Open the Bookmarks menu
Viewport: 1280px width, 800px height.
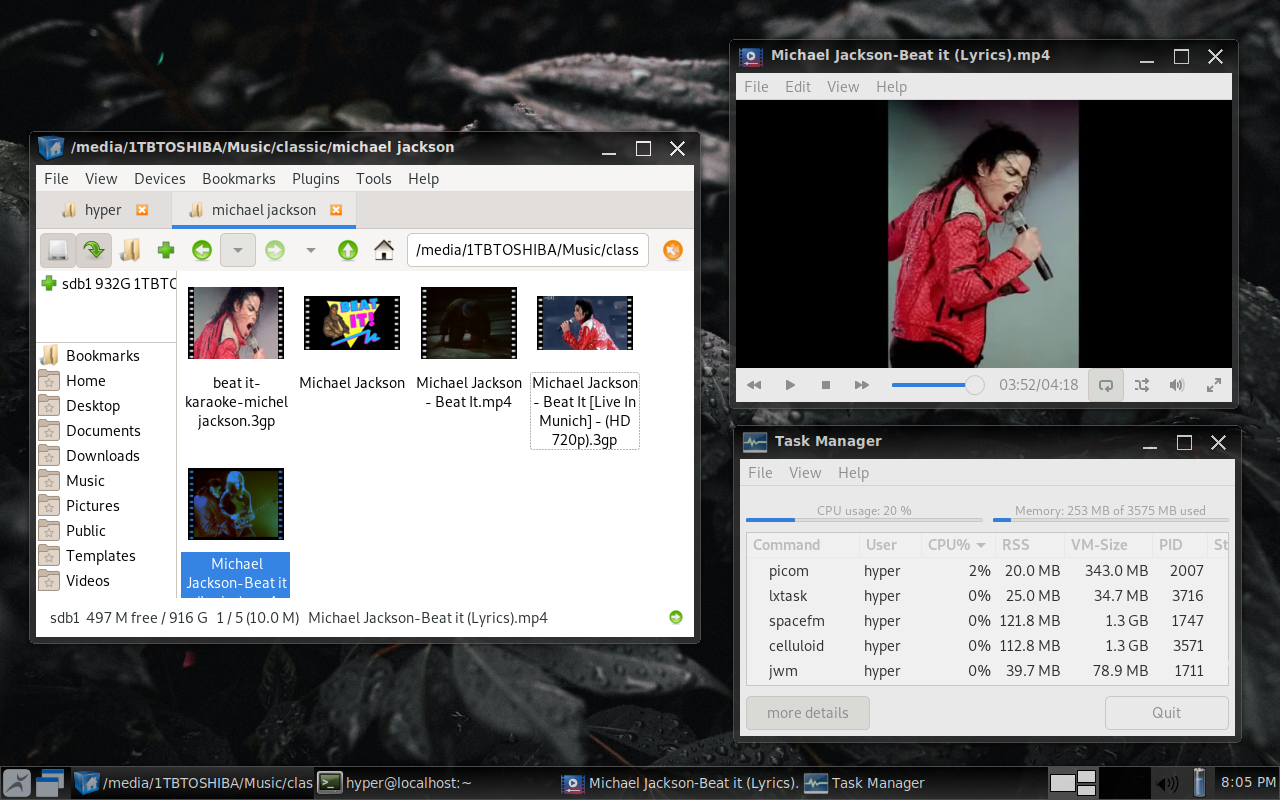click(239, 178)
